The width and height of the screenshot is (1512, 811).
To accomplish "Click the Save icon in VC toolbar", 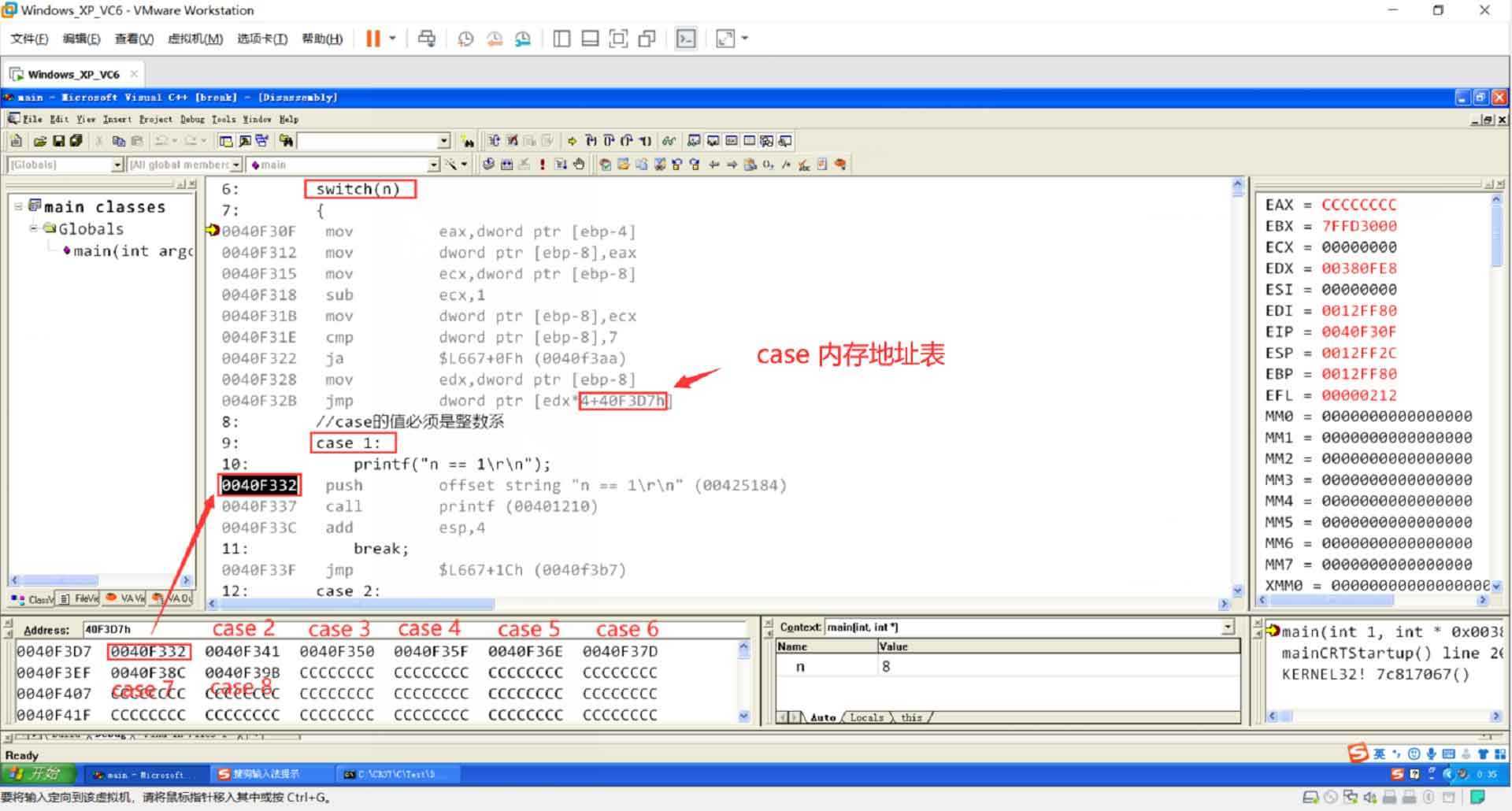I will pyautogui.click(x=58, y=141).
